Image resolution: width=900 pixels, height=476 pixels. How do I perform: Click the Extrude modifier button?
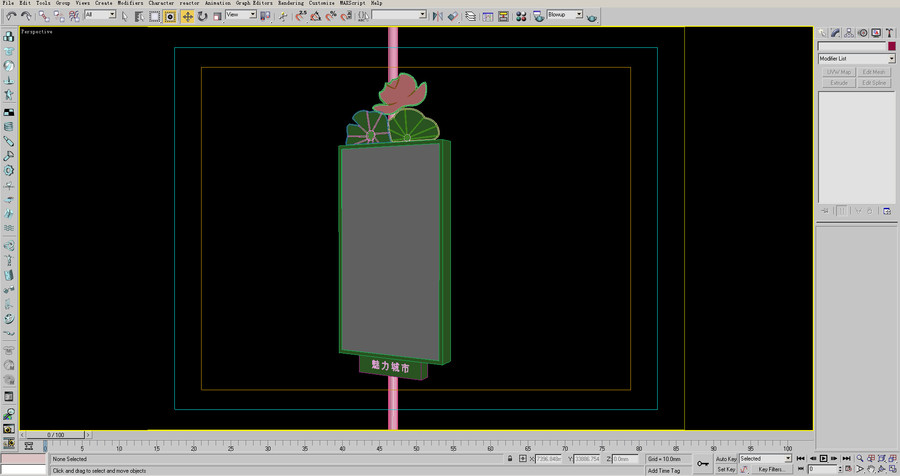pos(839,83)
